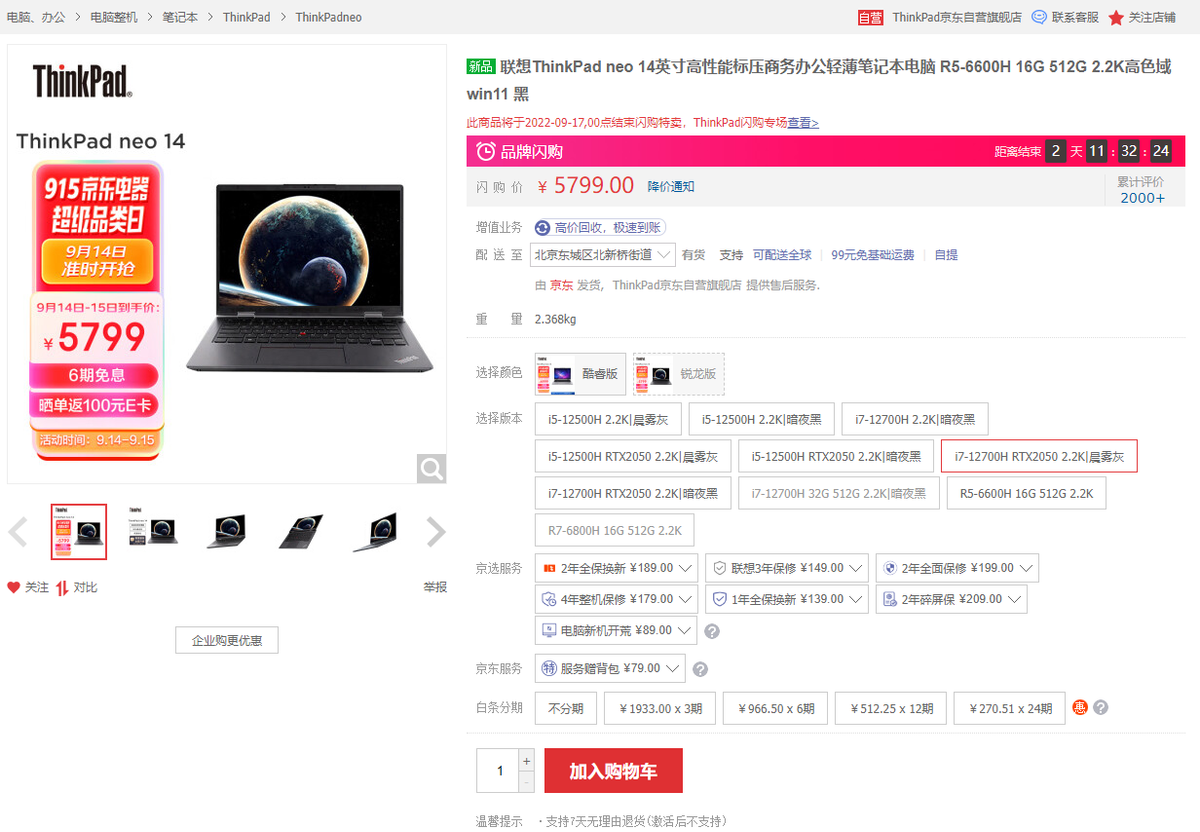The height and width of the screenshot is (832, 1200).
Task: Select ¥270.51 x 24期 installment
Action: pyautogui.click(x=1010, y=708)
